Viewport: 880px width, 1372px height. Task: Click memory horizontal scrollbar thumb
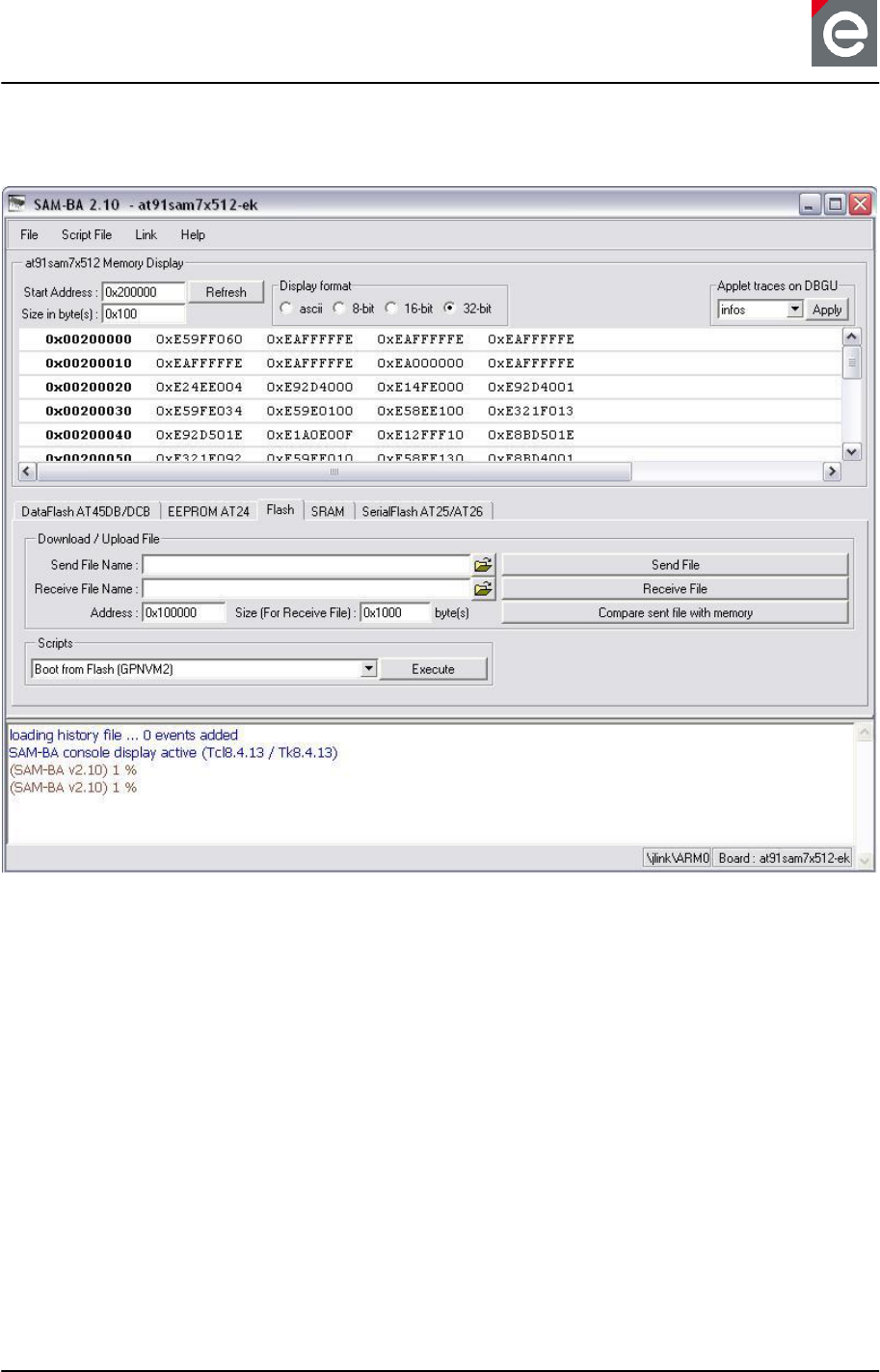pyautogui.click(x=333, y=471)
